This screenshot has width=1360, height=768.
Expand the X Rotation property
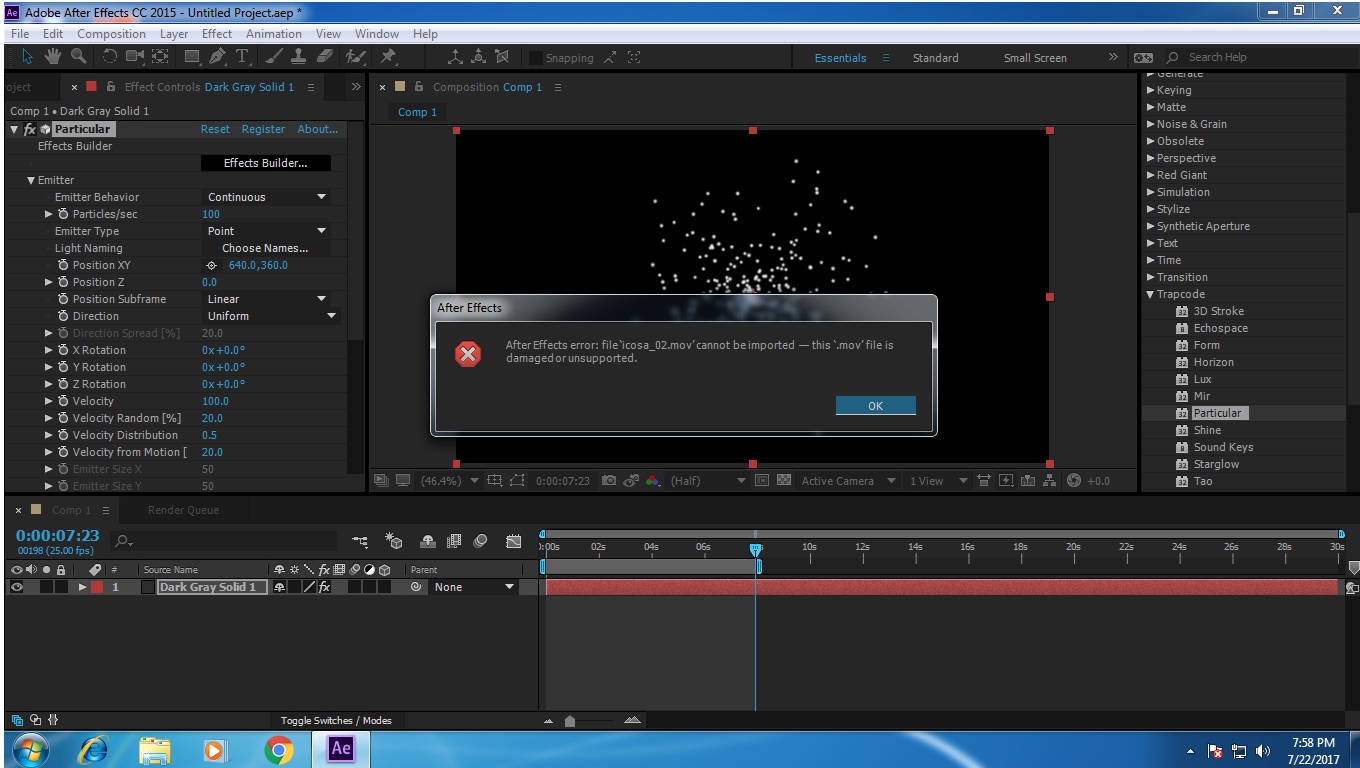coord(49,350)
